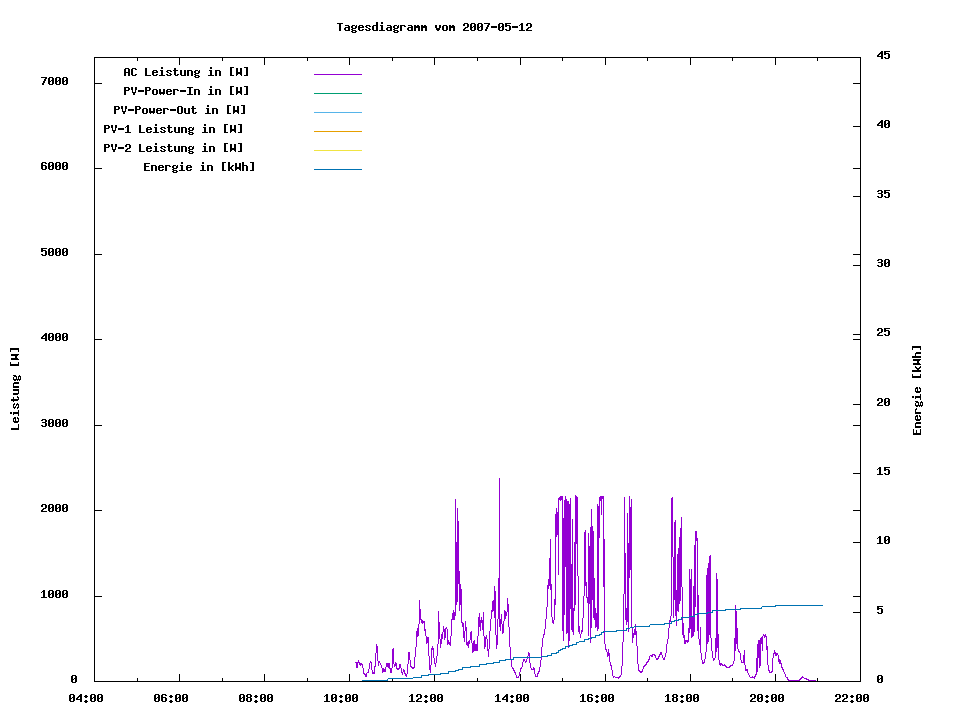Click the 14:00 time axis label

(x=511, y=698)
